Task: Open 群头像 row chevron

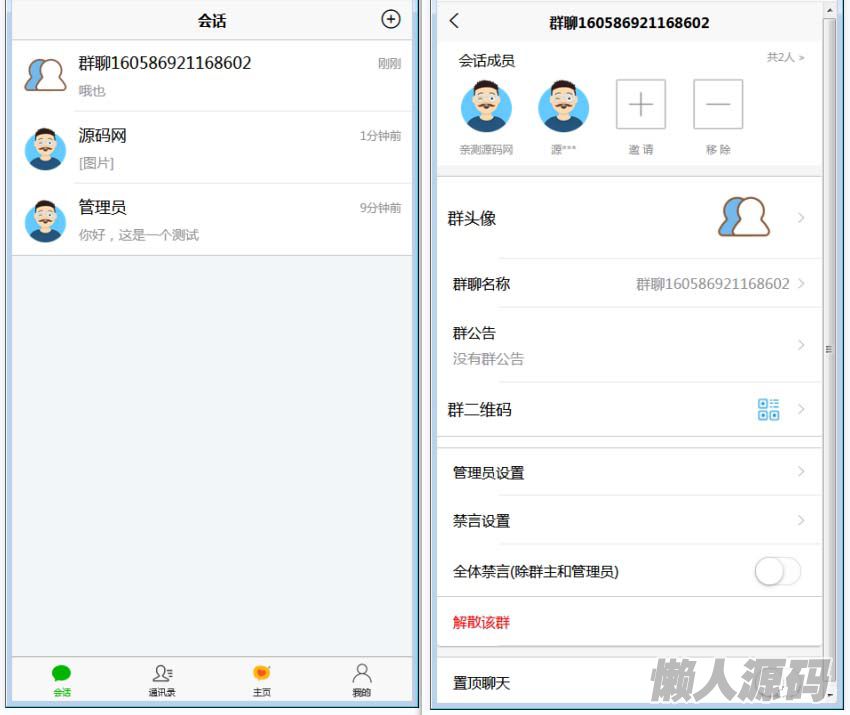Action: coord(801,218)
